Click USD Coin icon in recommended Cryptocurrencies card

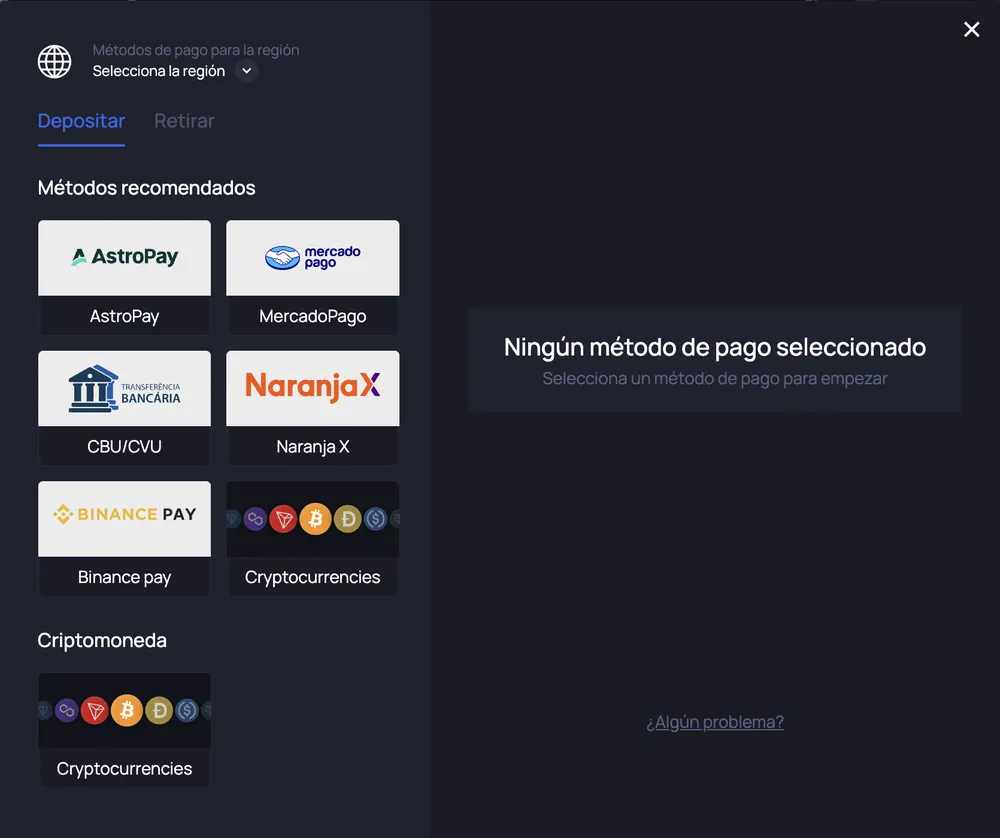click(376, 519)
